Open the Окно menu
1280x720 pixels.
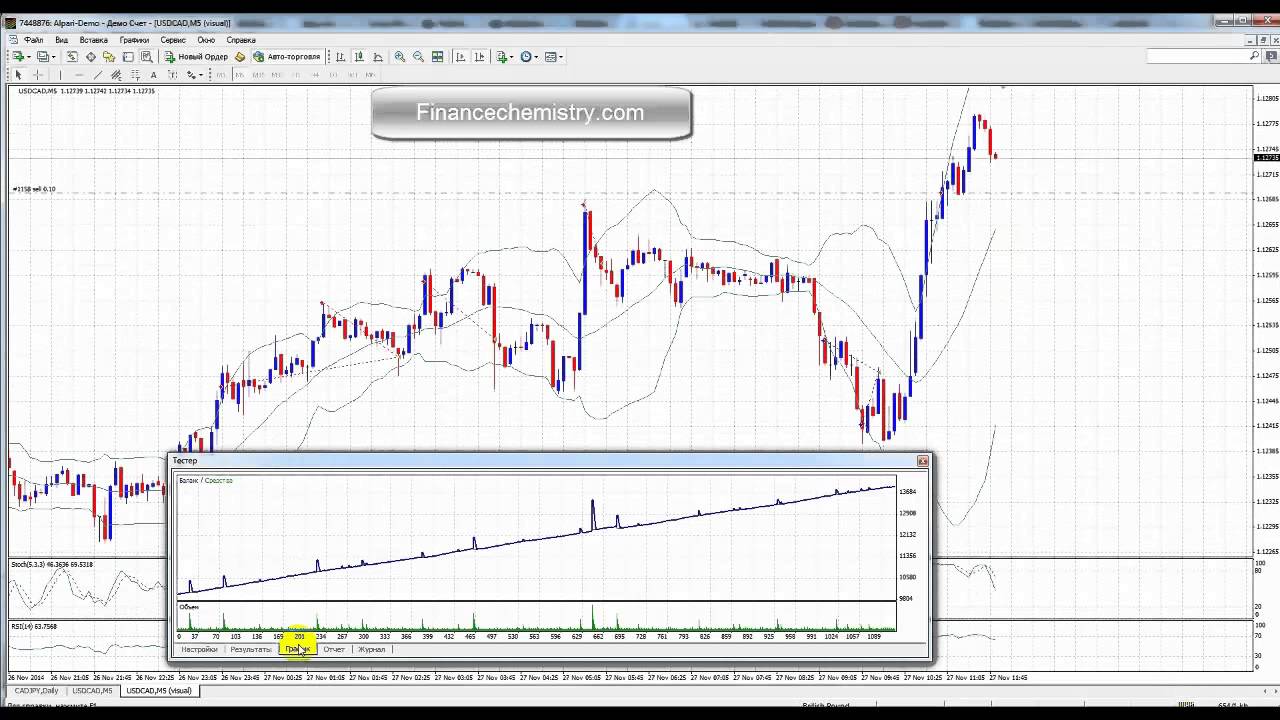[206, 40]
